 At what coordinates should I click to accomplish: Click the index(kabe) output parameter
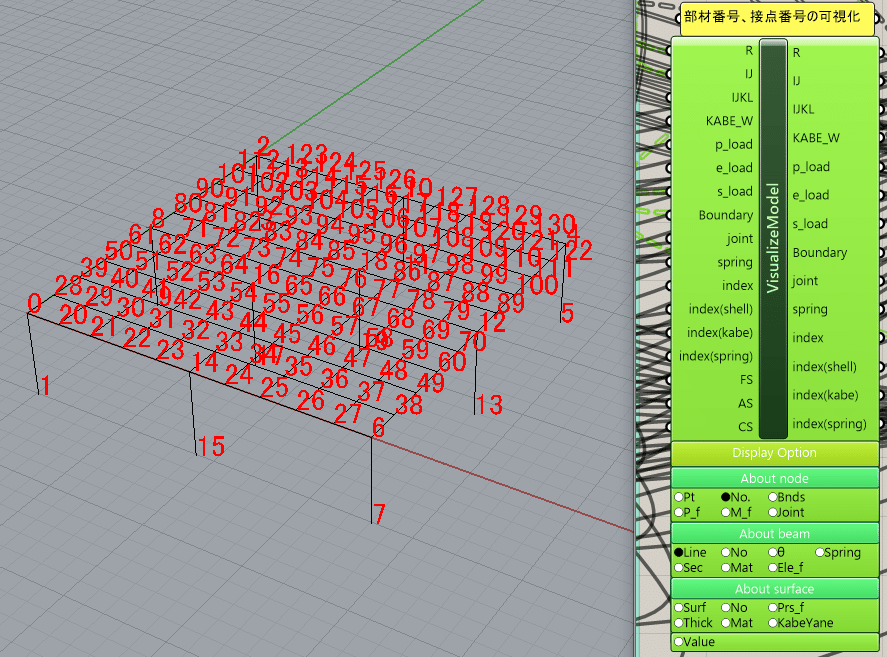[825, 395]
